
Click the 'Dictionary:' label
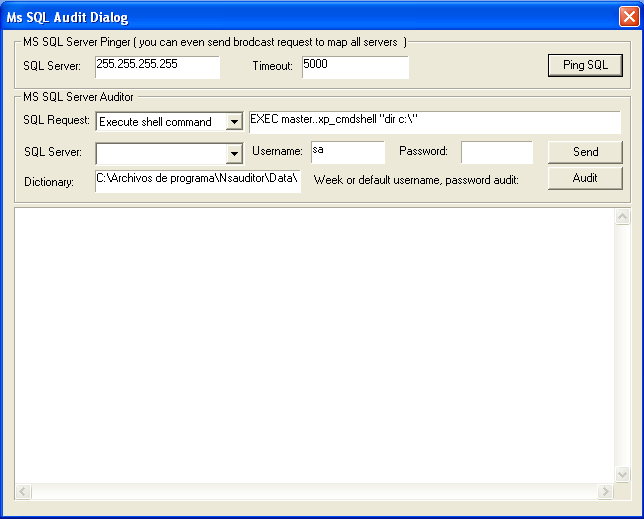[49, 182]
